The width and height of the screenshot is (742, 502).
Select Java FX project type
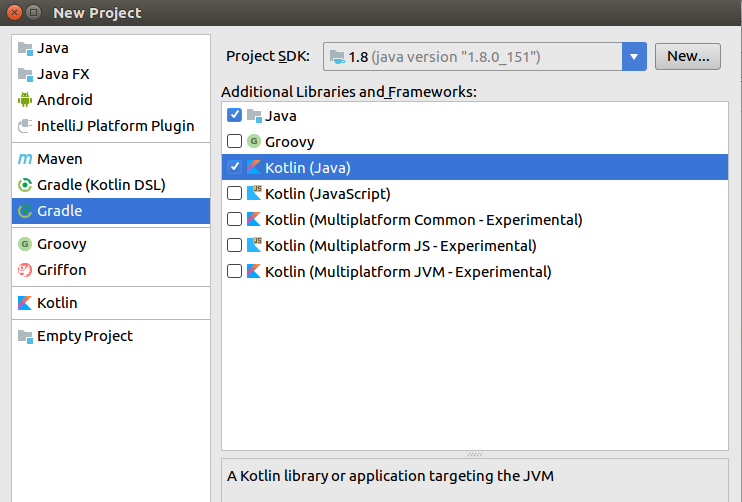tap(111, 74)
